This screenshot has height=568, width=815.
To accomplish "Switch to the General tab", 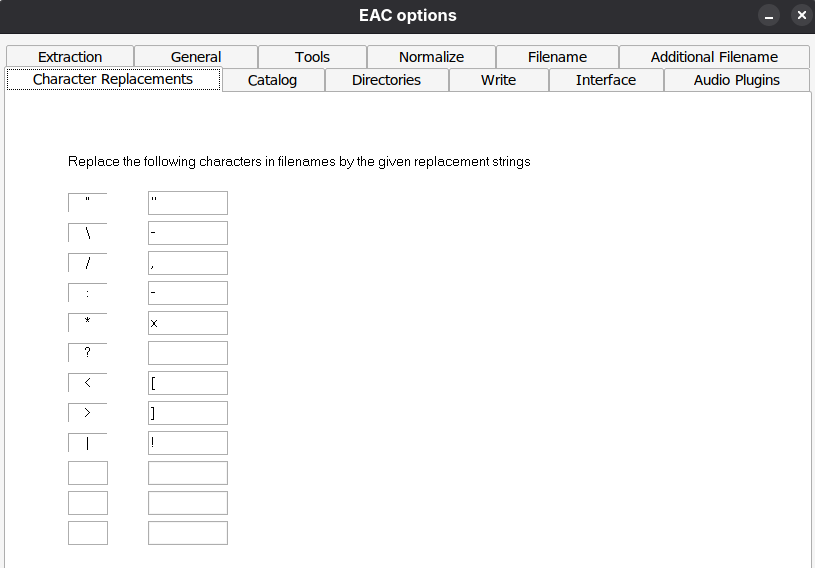I will coord(196,57).
